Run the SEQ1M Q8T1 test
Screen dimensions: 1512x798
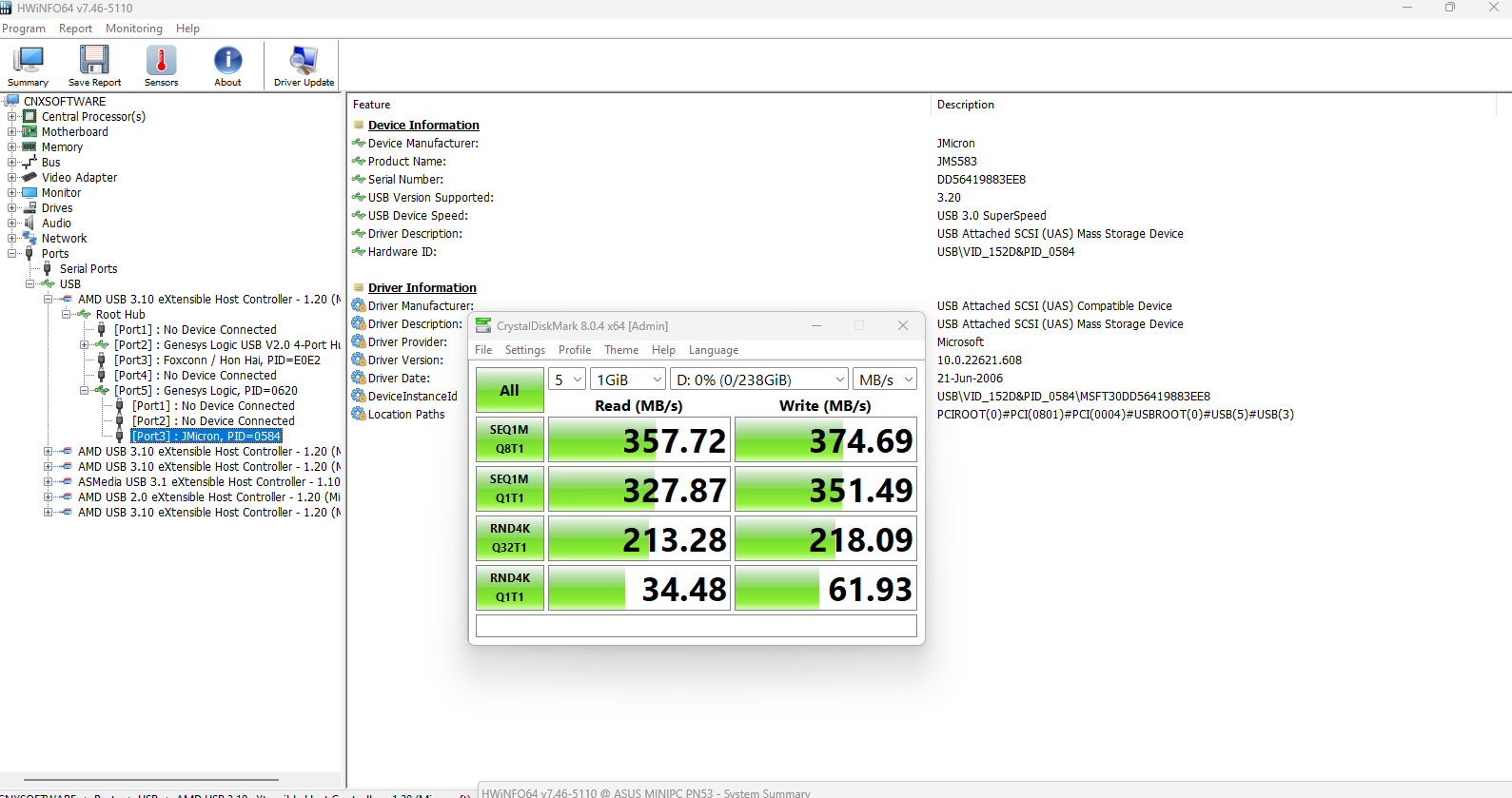[510, 439]
